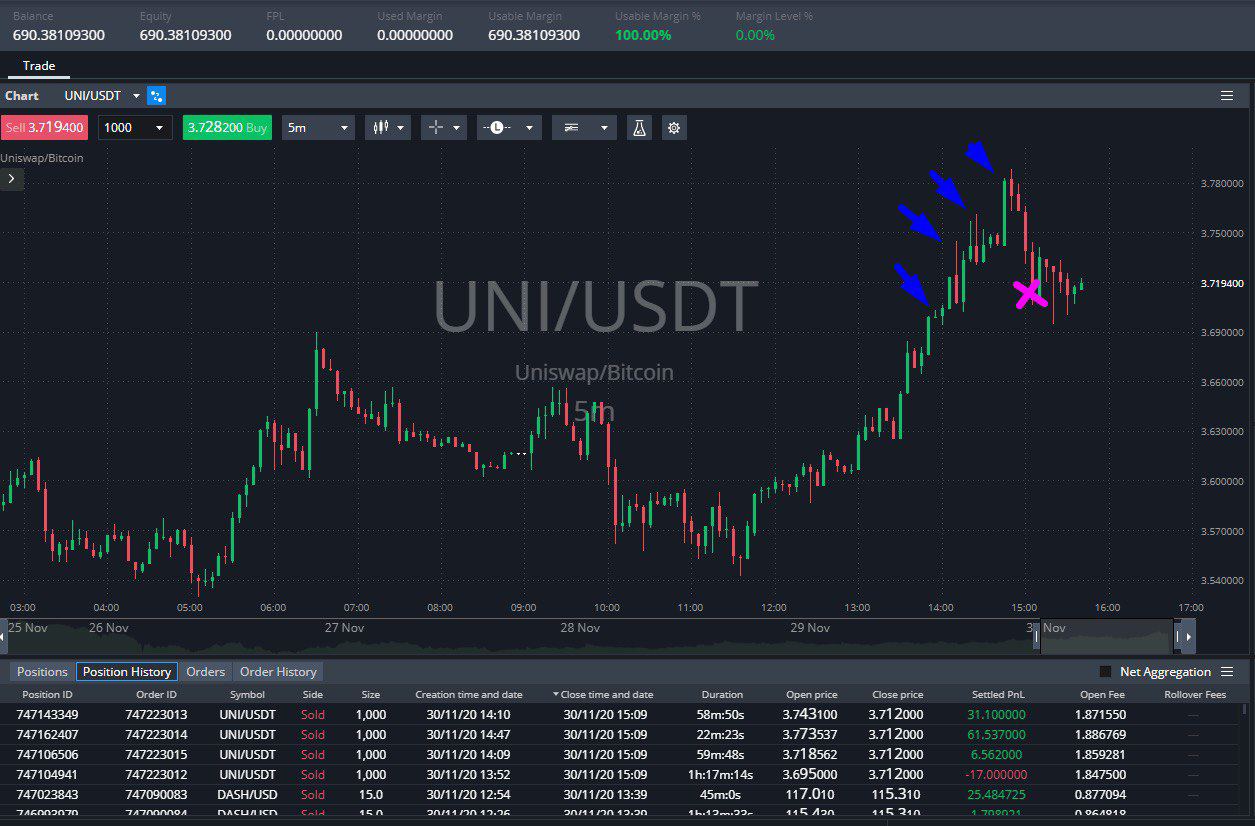The image size is (1255, 826).
Task: Click the DASH/USD symbol in row 747023843
Action: click(x=247, y=795)
